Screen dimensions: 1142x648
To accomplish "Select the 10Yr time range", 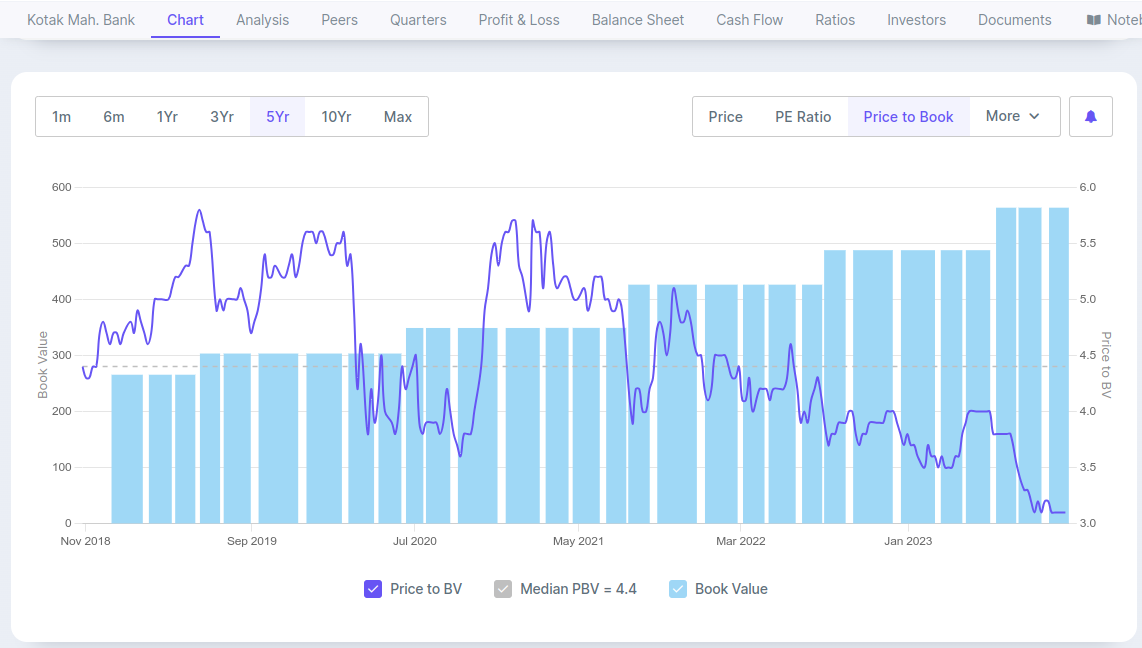I will tap(336, 117).
